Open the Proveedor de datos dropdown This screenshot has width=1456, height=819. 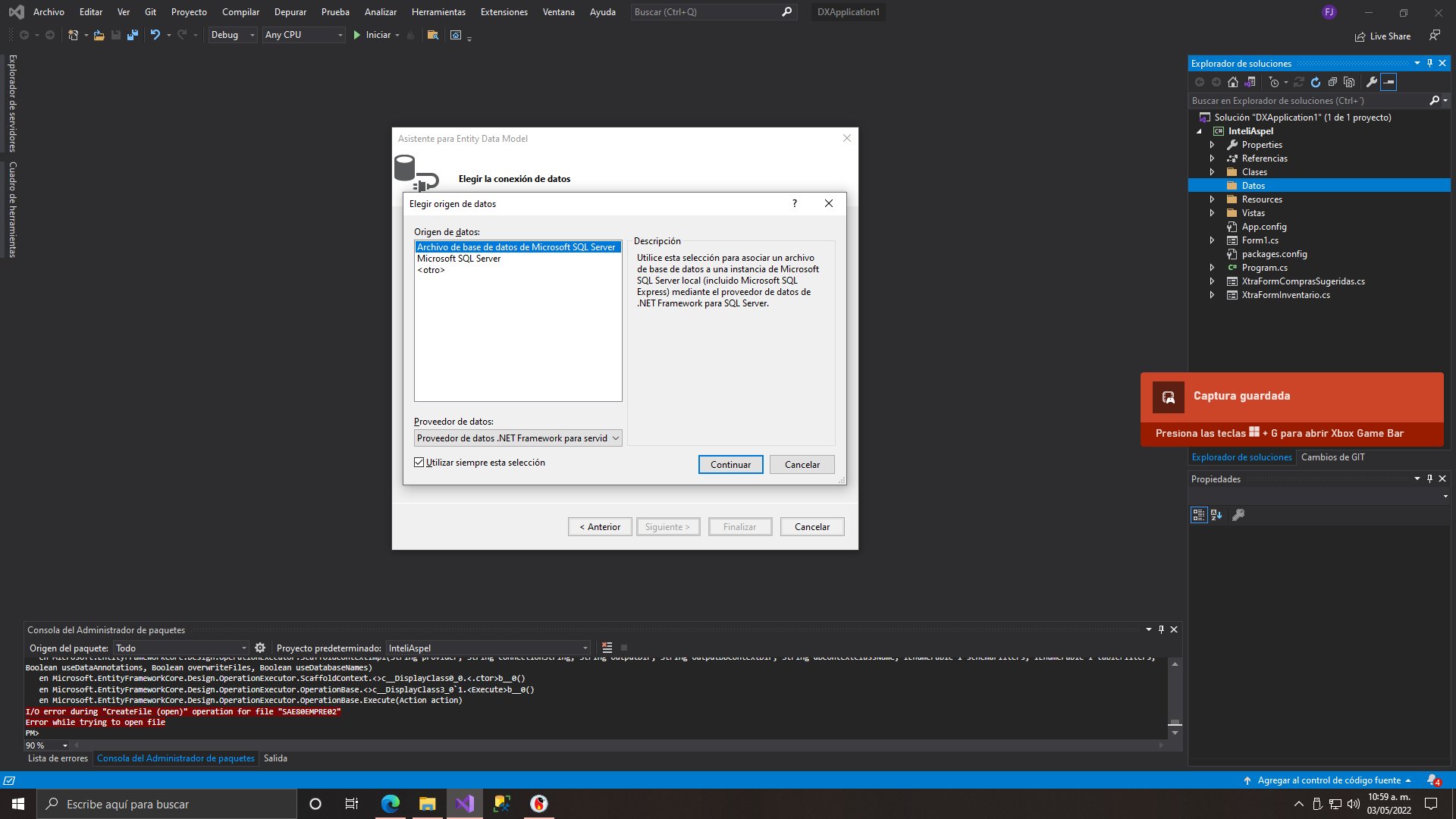click(518, 438)
